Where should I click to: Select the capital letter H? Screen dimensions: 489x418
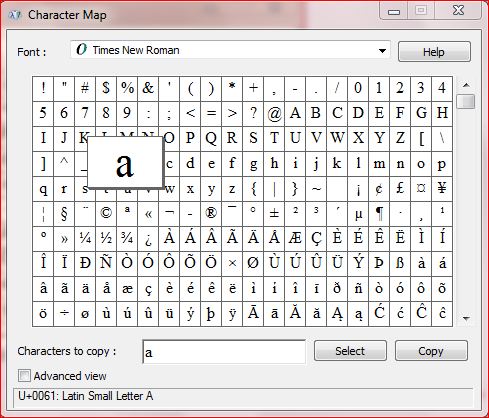click(442, 113)
